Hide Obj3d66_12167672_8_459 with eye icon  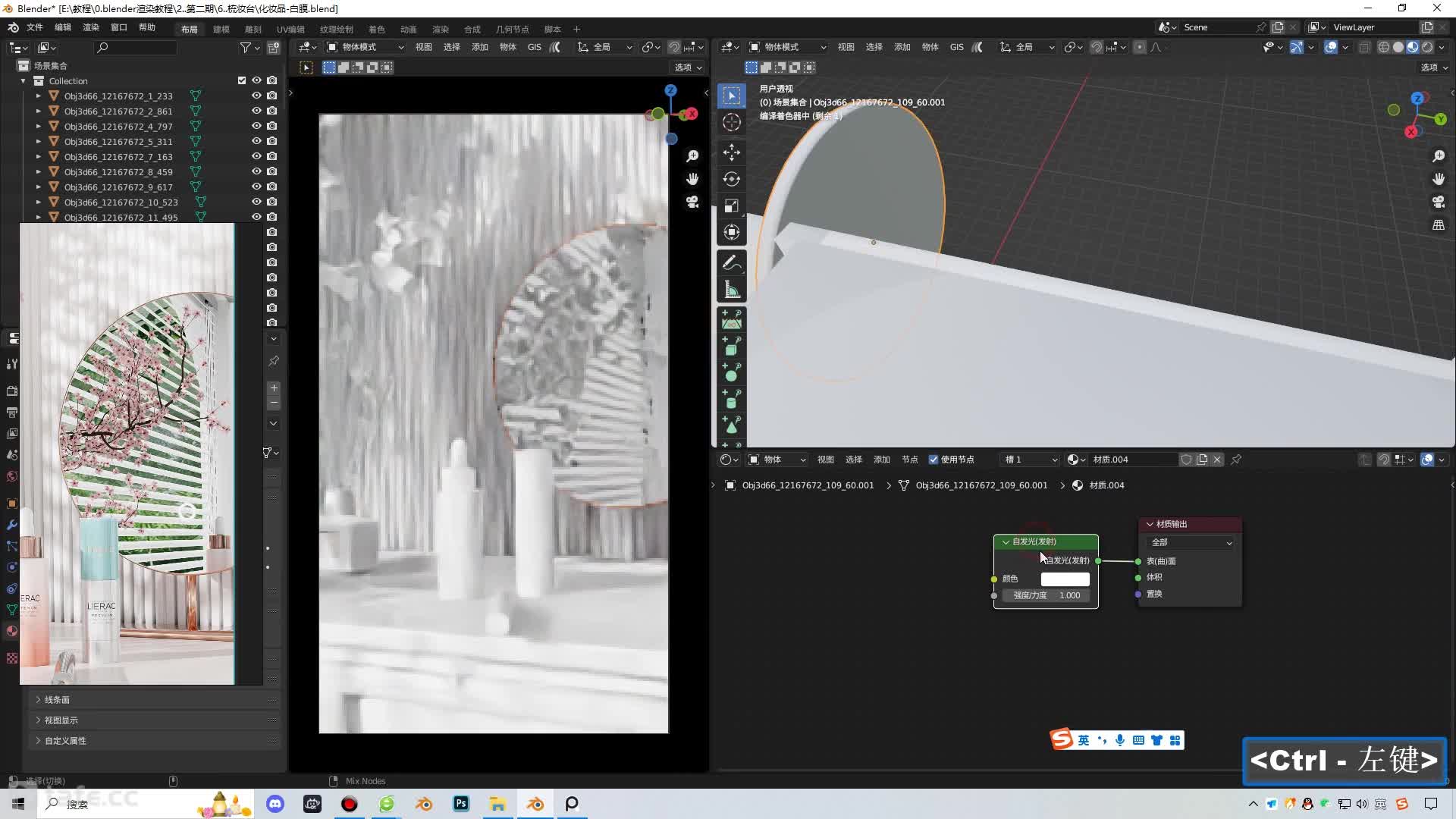[256, 171]
